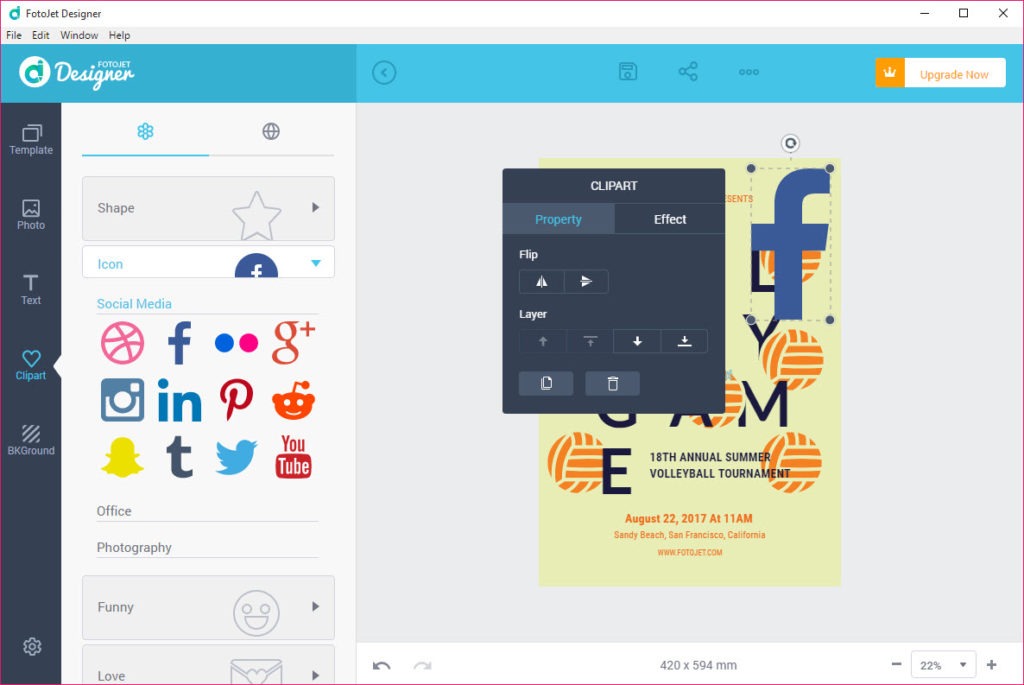Viewport: 1024px width, 685px height.
Task: Click the Upgrade Now button
Action: 940,73
